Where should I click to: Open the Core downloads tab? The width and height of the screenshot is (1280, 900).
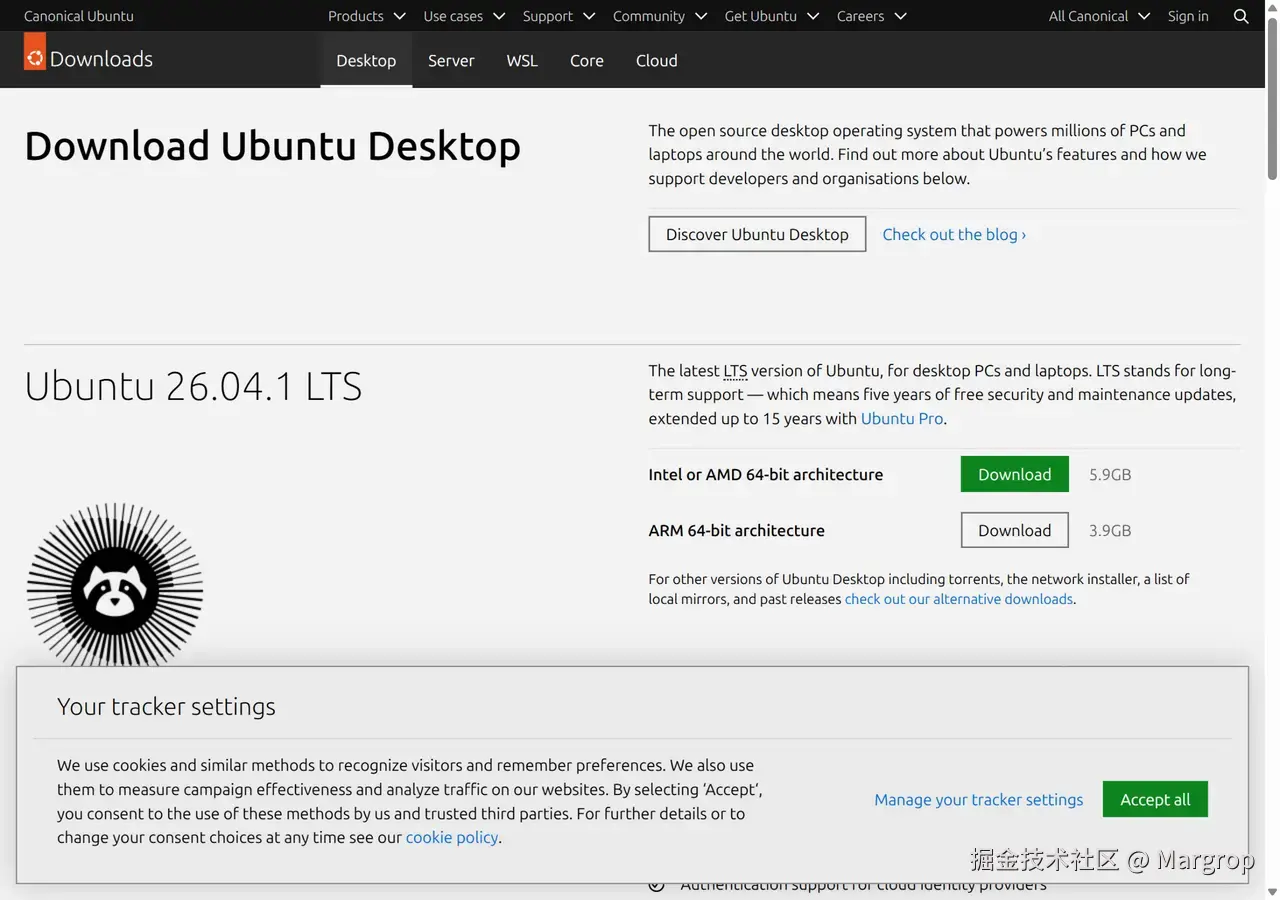(587, 60)
